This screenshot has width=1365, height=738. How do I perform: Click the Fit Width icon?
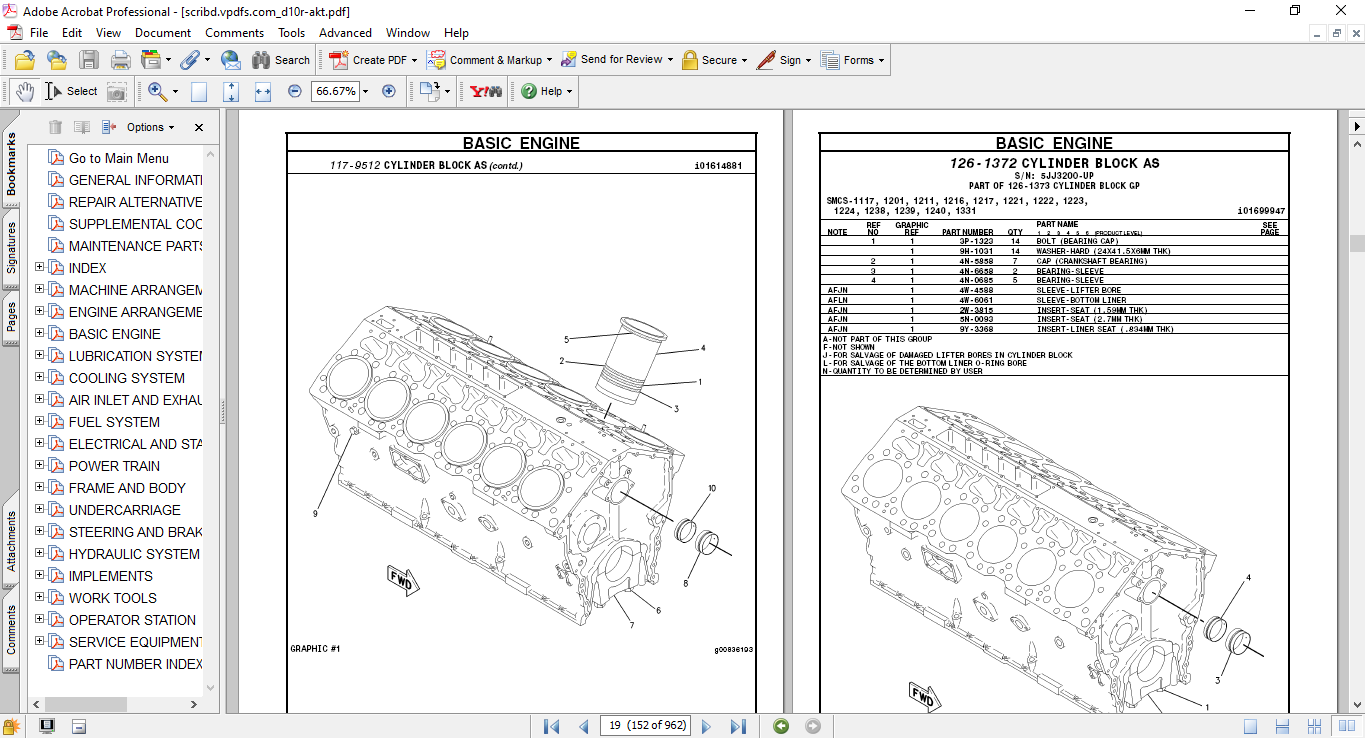click(x=263, y=91)
